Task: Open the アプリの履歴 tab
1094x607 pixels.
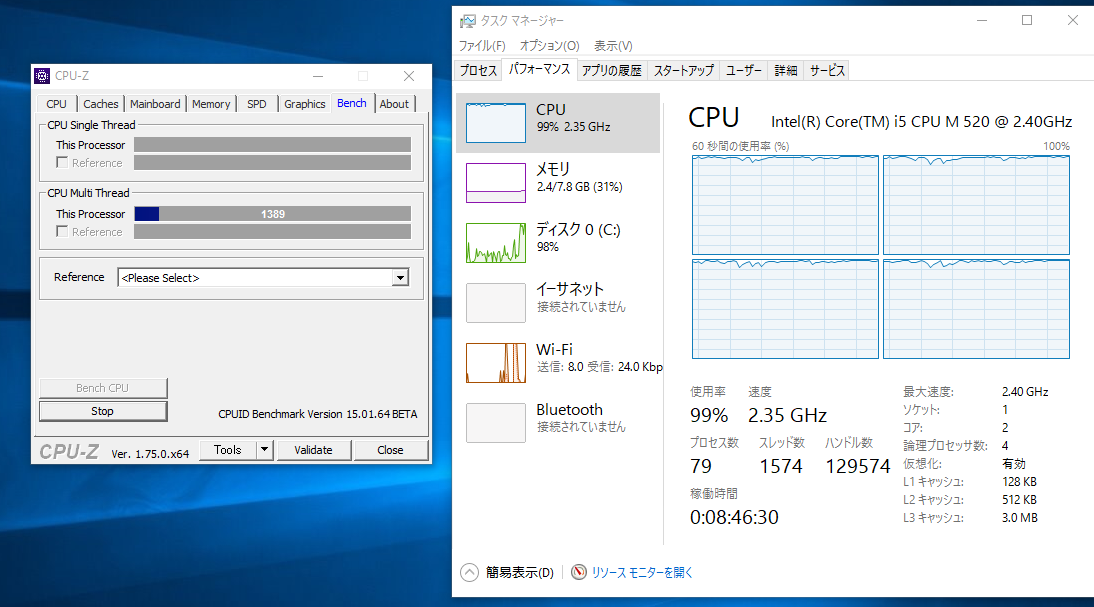Action: (611, 70)
